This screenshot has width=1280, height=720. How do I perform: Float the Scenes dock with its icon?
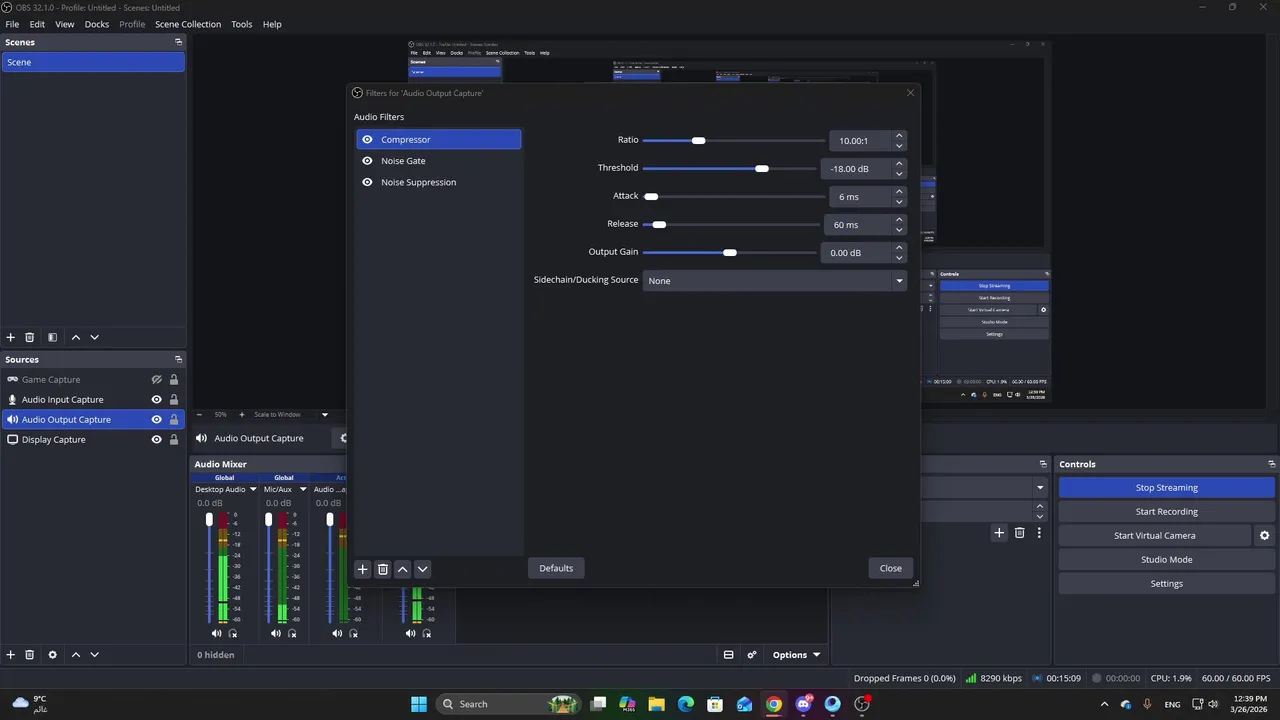[x=179, y=42]
